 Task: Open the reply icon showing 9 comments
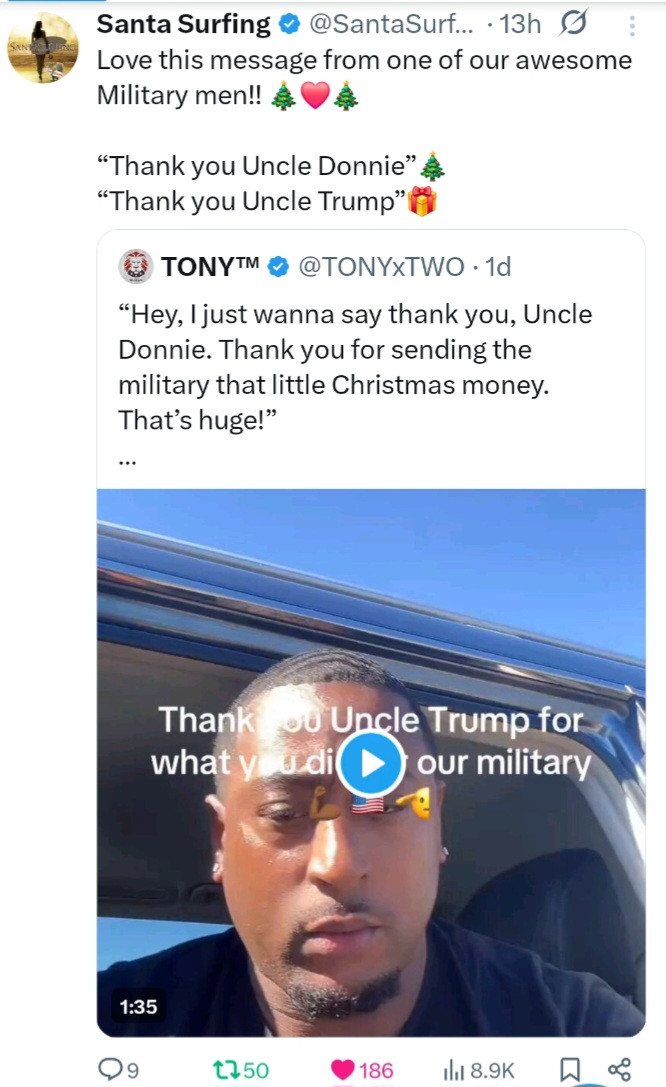pos(109,1069)
